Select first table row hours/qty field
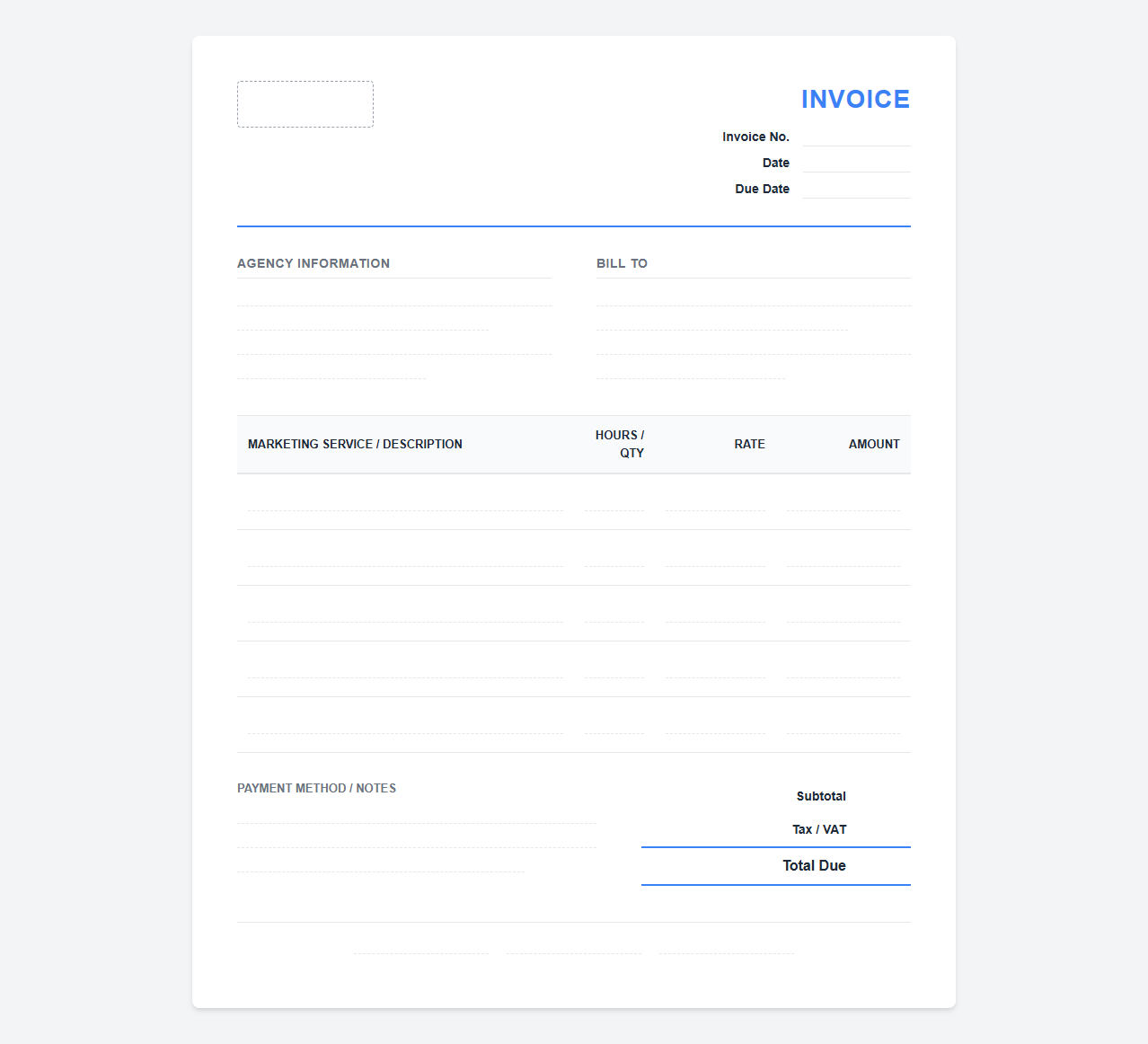Viewport: 1148px width, 1044px height. coord(614,501)
